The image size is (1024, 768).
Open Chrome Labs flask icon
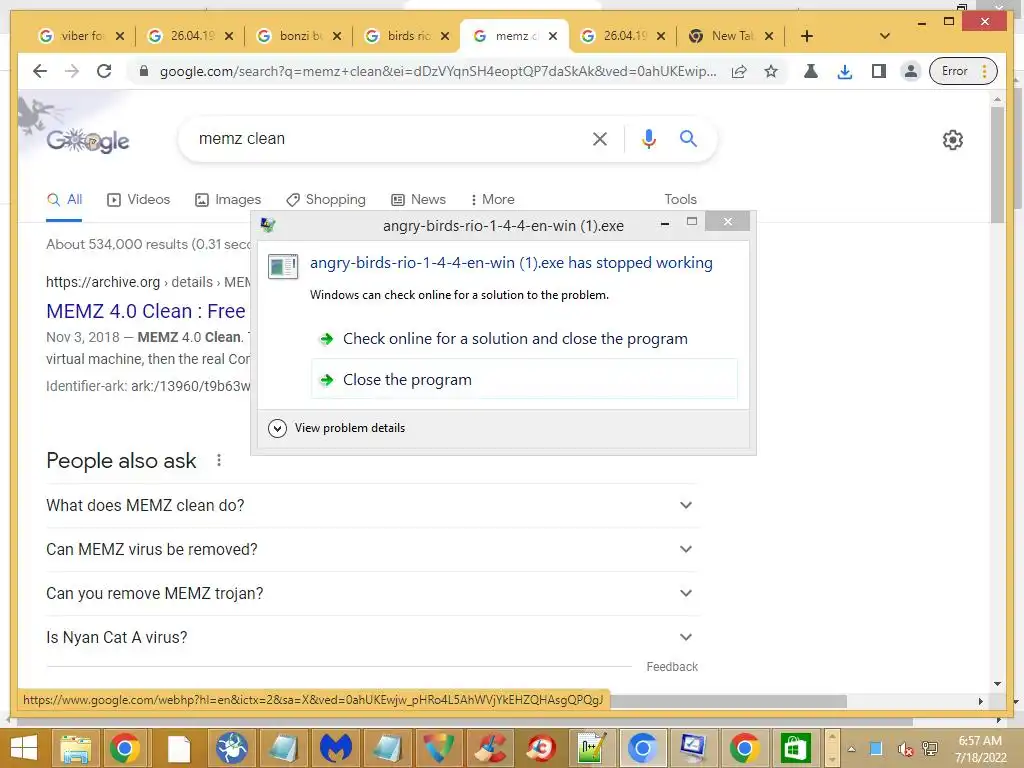pos(810,71)
